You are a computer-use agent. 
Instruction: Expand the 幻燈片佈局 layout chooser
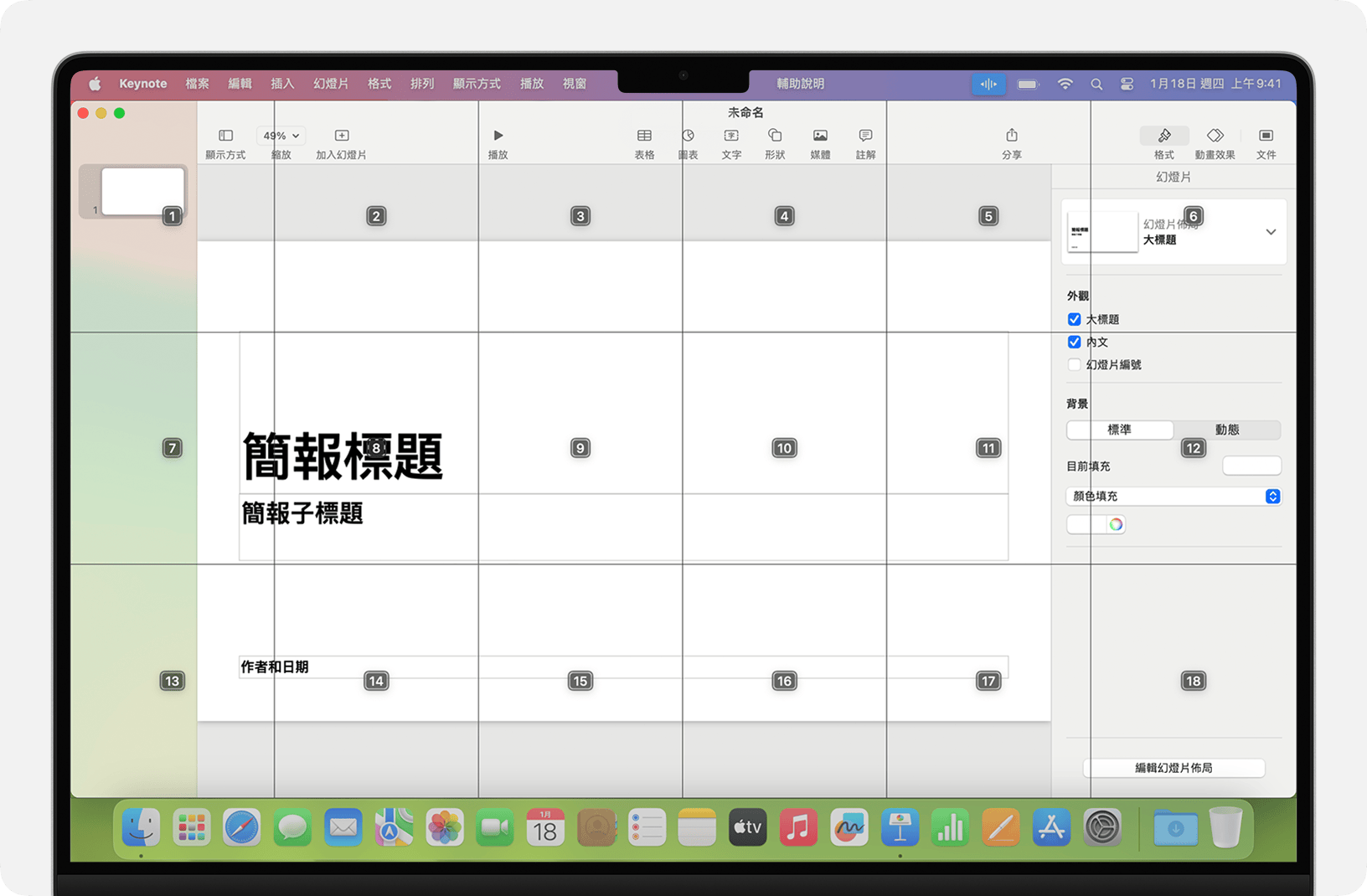point(1271,232)
